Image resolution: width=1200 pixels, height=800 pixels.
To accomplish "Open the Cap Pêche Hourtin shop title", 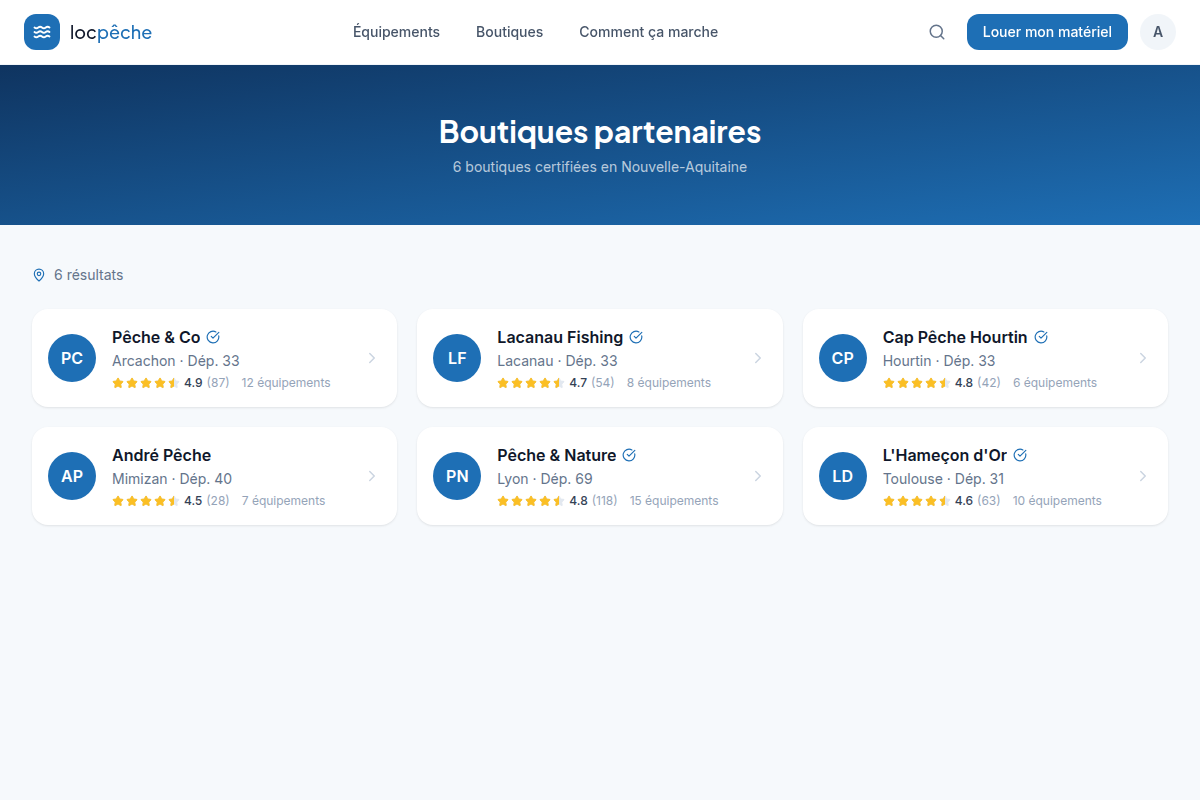I will coord(955,337).
